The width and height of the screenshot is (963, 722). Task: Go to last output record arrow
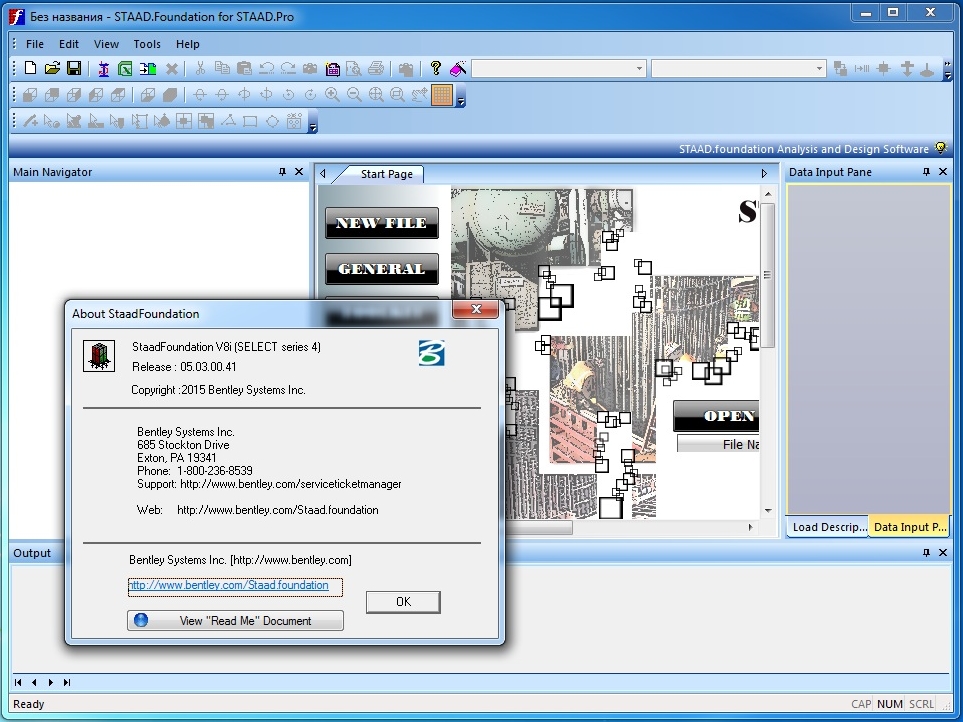[x=67, y=682]
